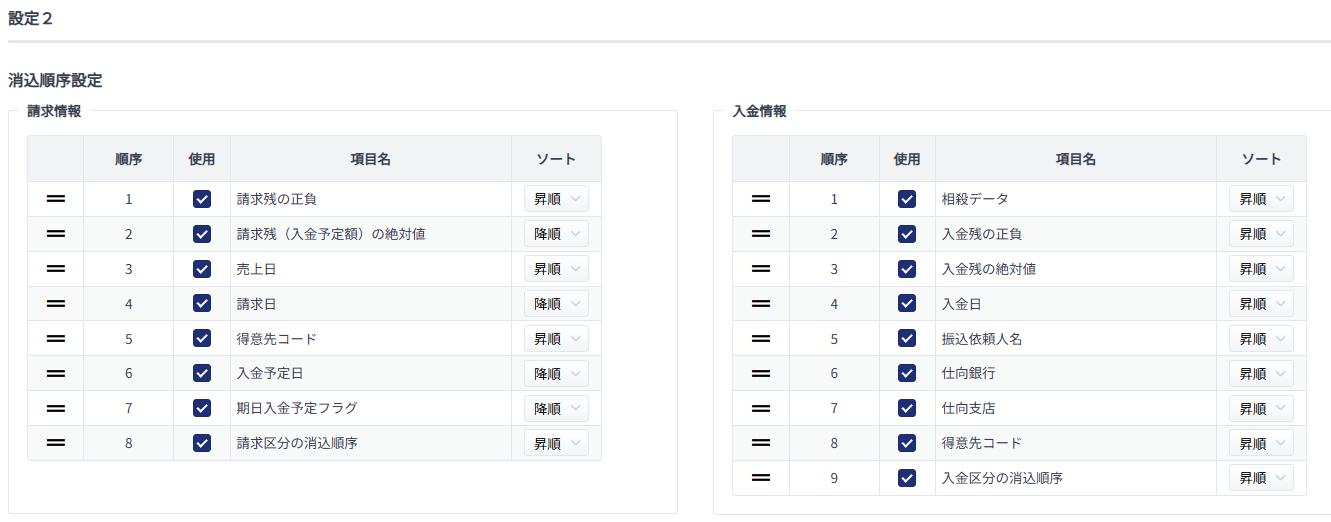The width and height of the screenshot is (1331, 522).
Task: Click drag handle icon for 請求区分の消込順序 row
Action: 56,443
